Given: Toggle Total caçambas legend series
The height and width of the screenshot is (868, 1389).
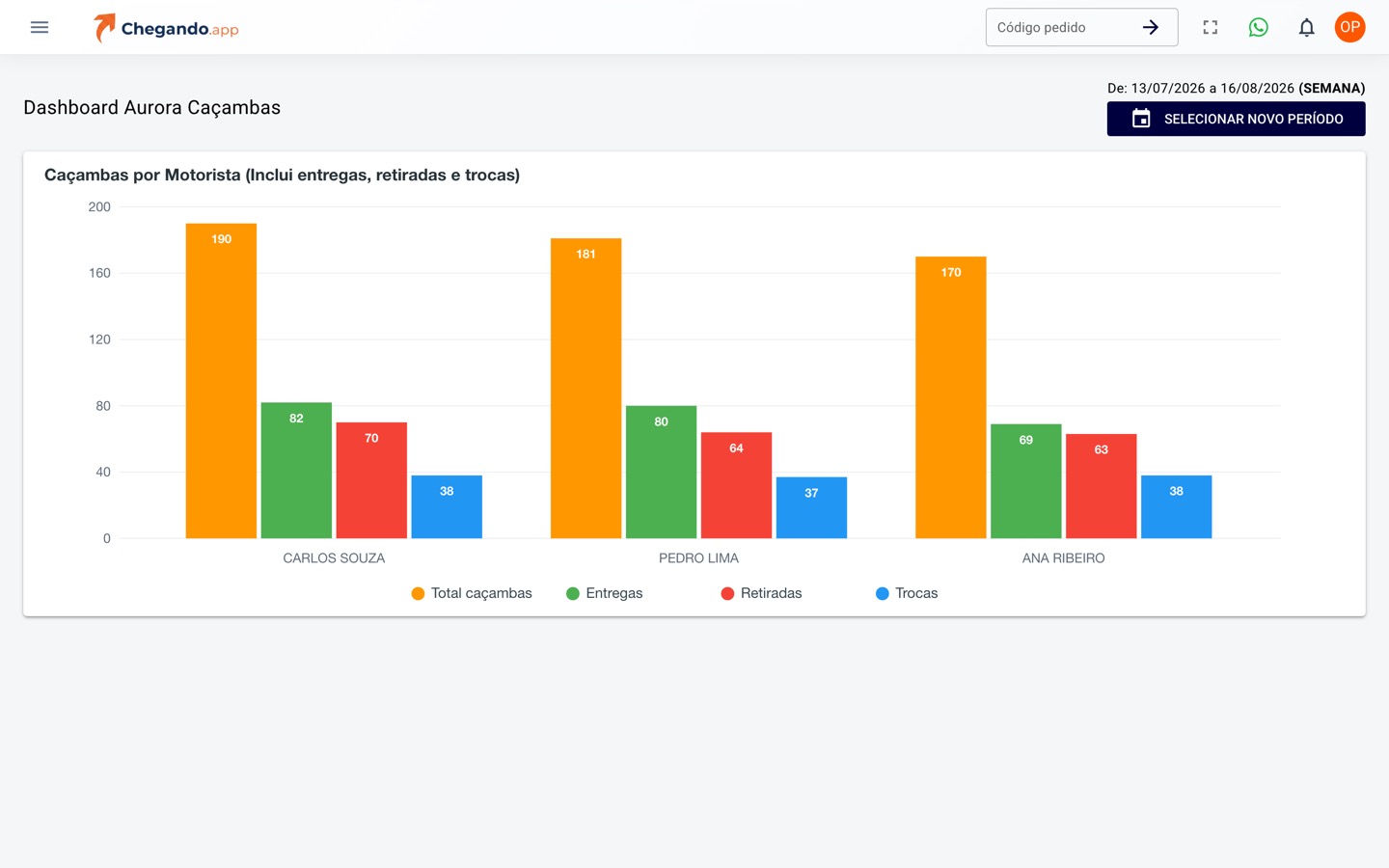Looking at the screenshot, I should click(x=472, y=593).
